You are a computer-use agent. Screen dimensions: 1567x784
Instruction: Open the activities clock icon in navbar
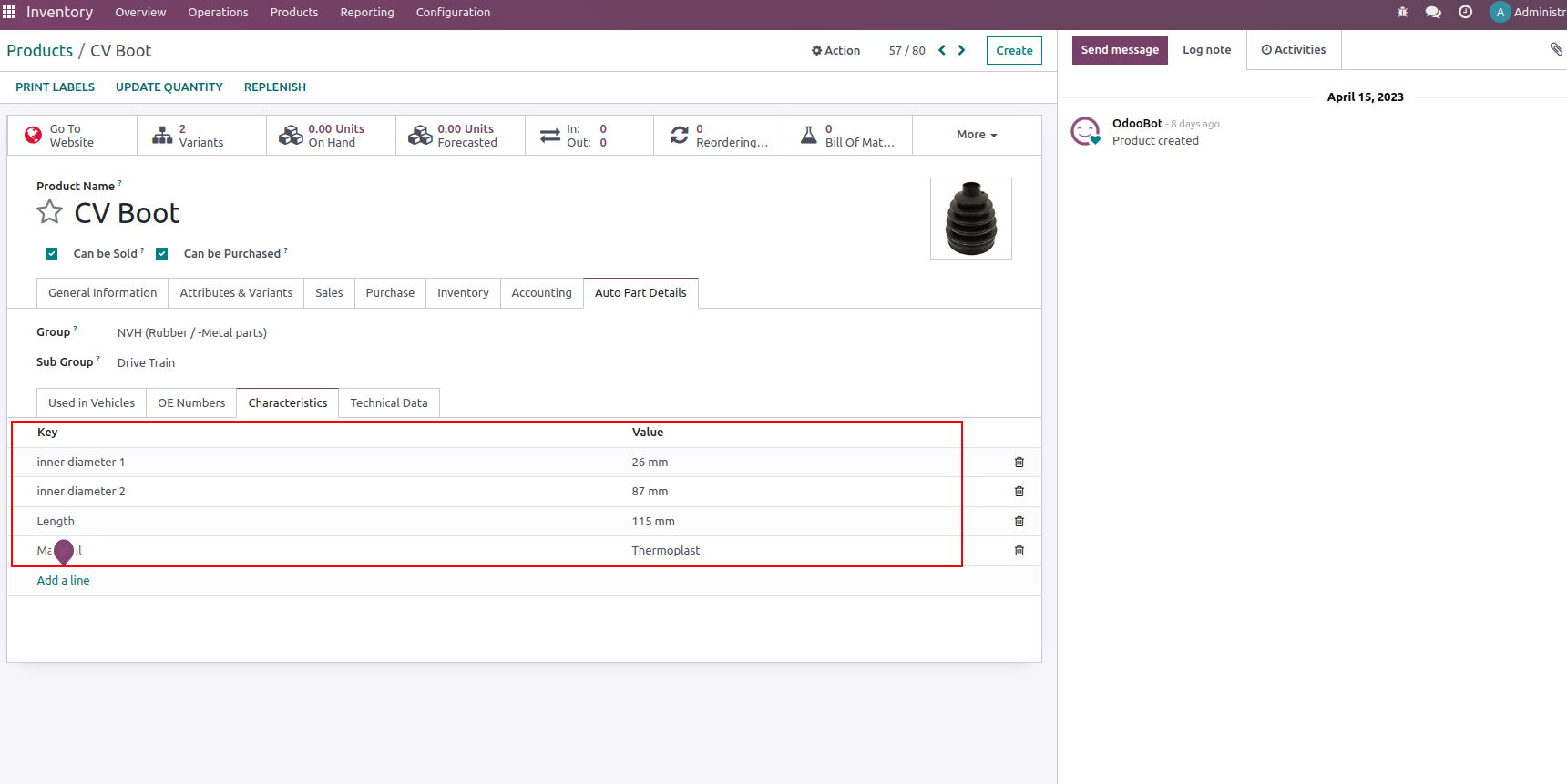coord(1465,13)
